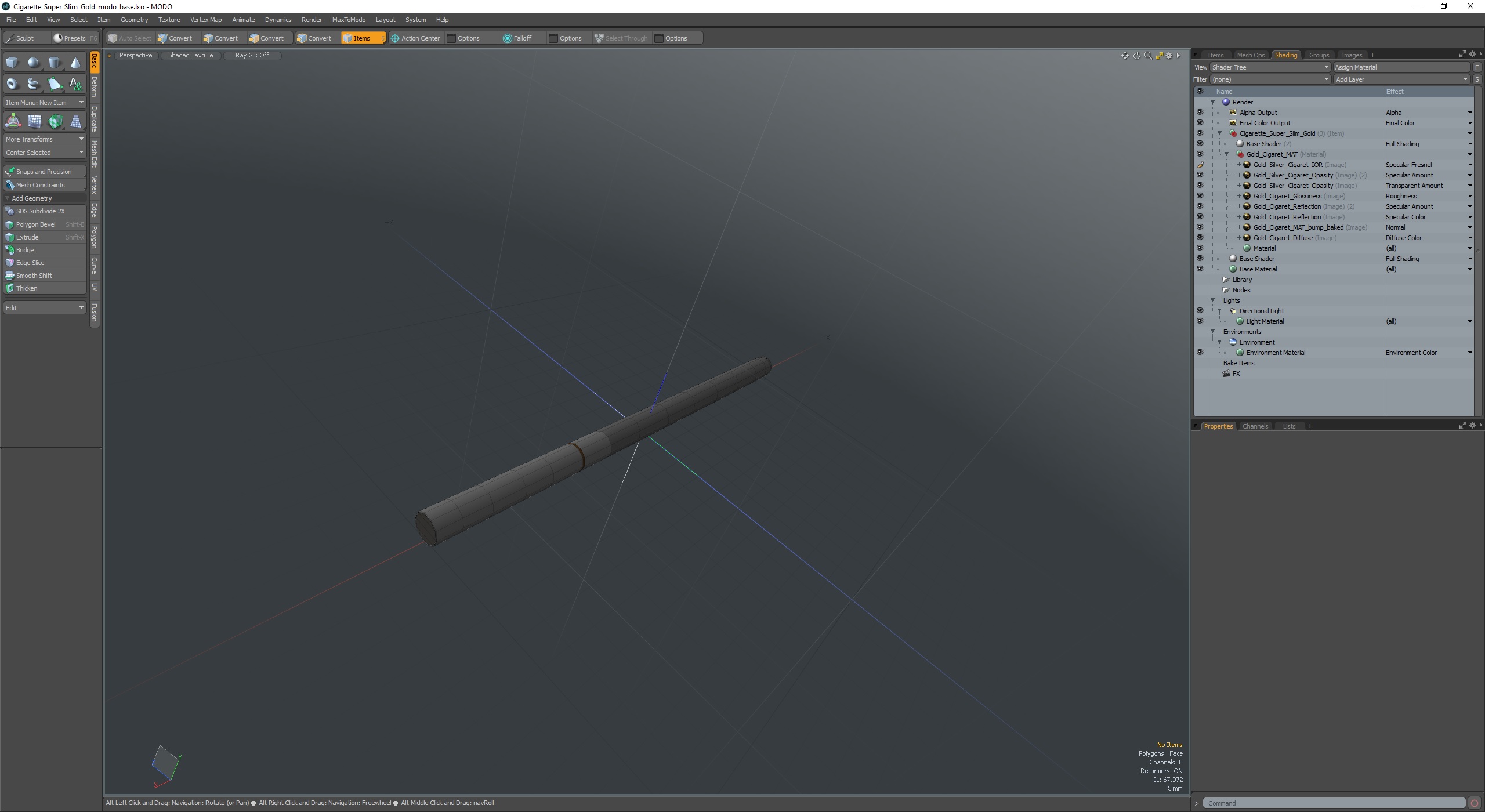Click the Action Center button

point(415,38)
